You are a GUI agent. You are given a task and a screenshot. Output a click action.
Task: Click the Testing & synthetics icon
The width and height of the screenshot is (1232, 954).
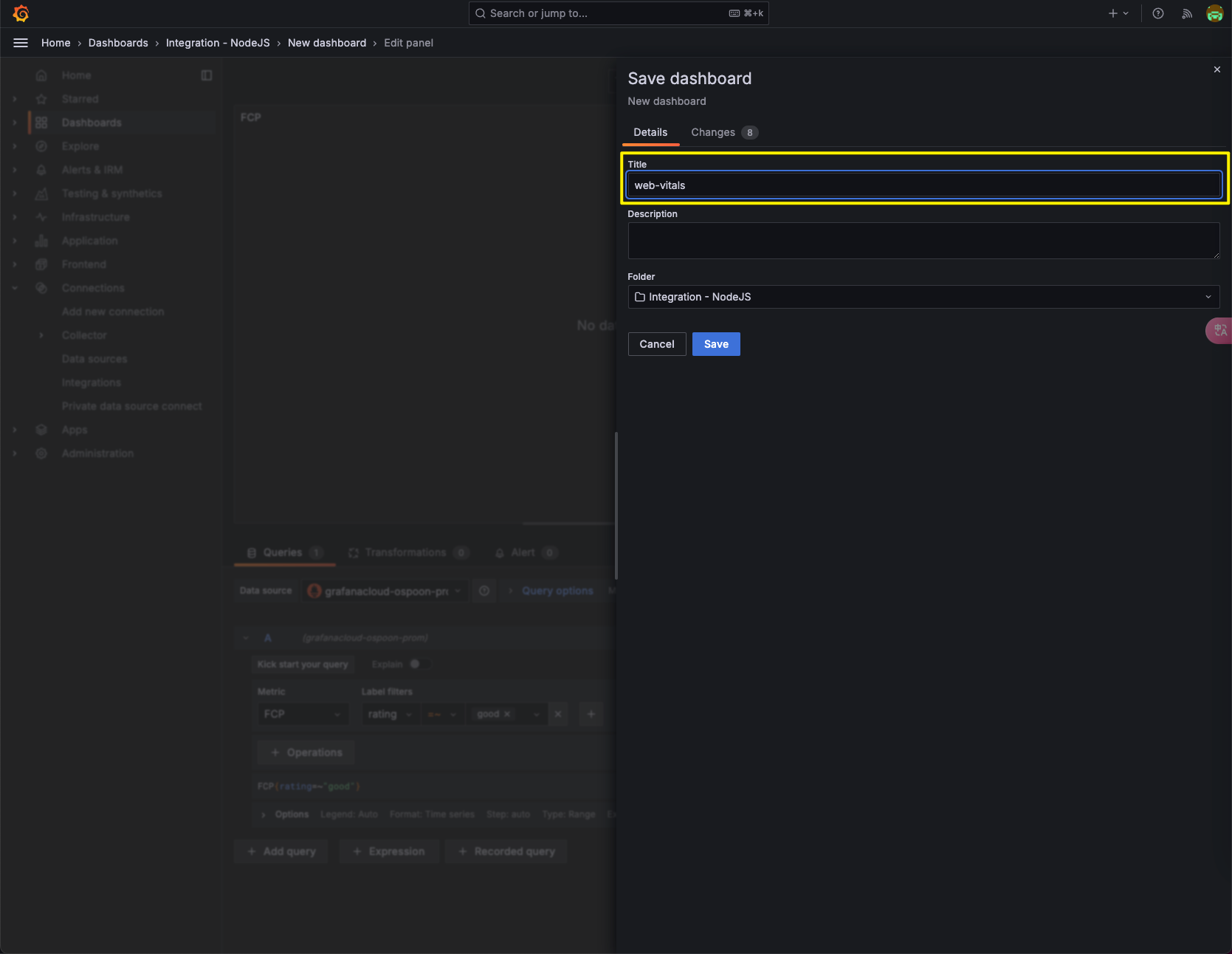click(x=41, y=193)
